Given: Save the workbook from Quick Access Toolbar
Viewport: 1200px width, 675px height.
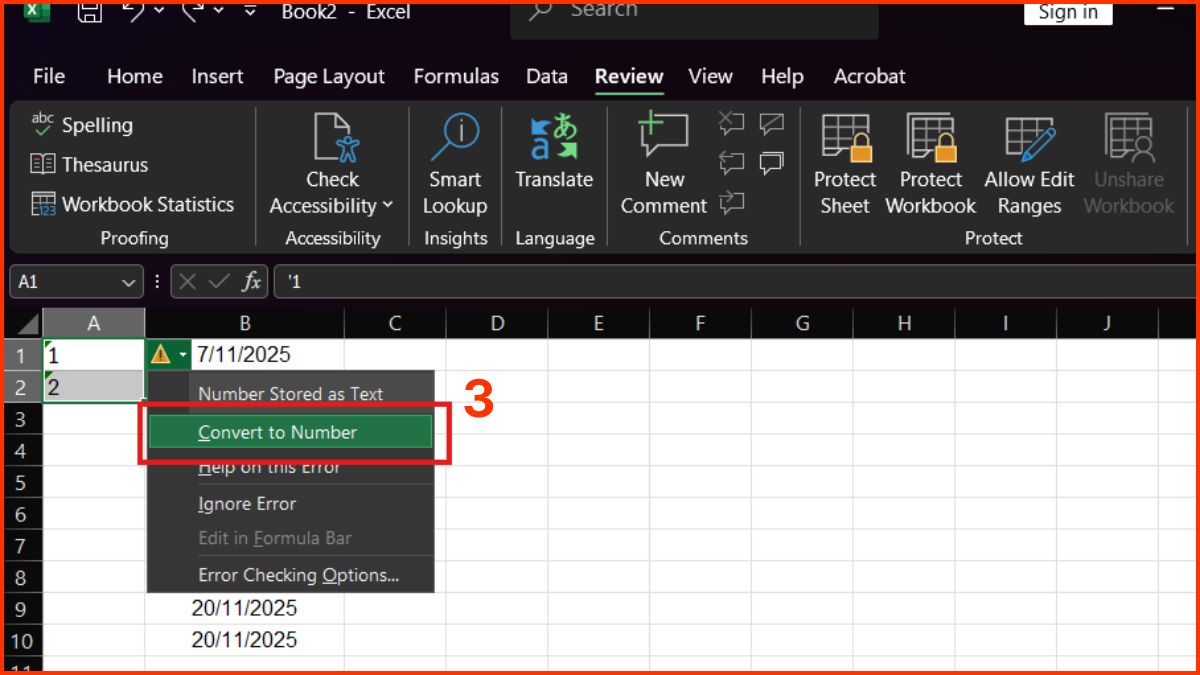Looking at the screenshot, I should pyautogui.click(x=89, y=12).
